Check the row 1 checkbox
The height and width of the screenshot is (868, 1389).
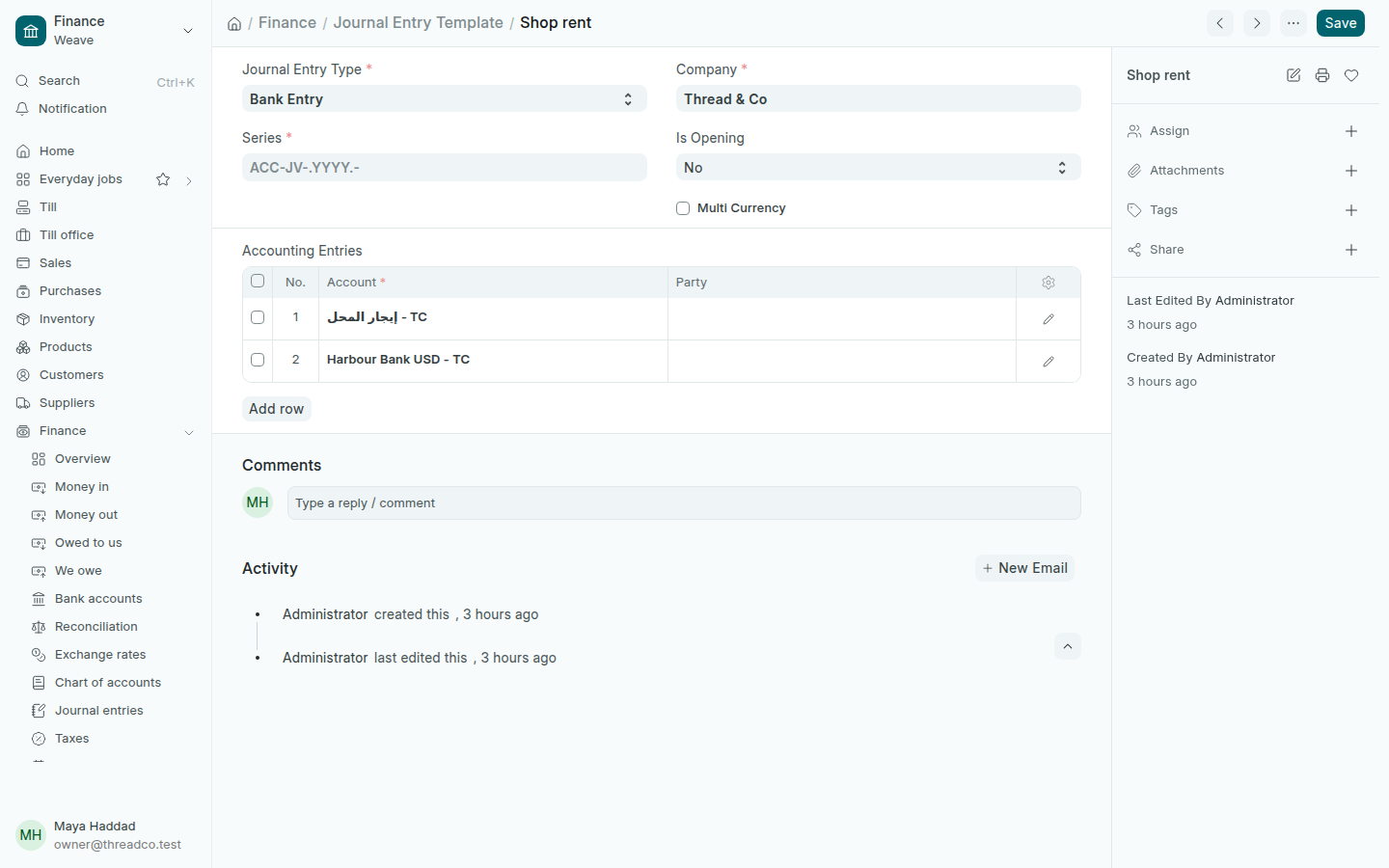(258, 317)
